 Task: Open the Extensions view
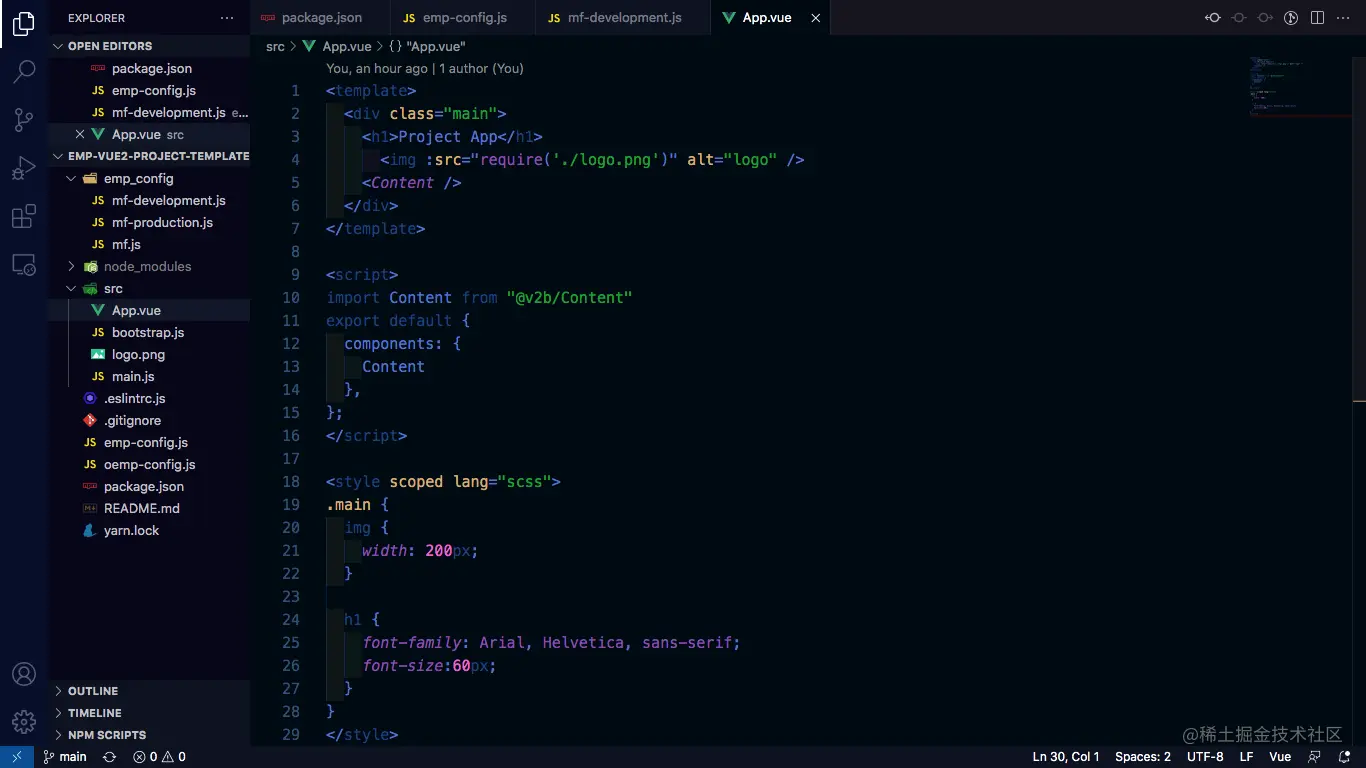pyautogui.click(x=24, y=216)
